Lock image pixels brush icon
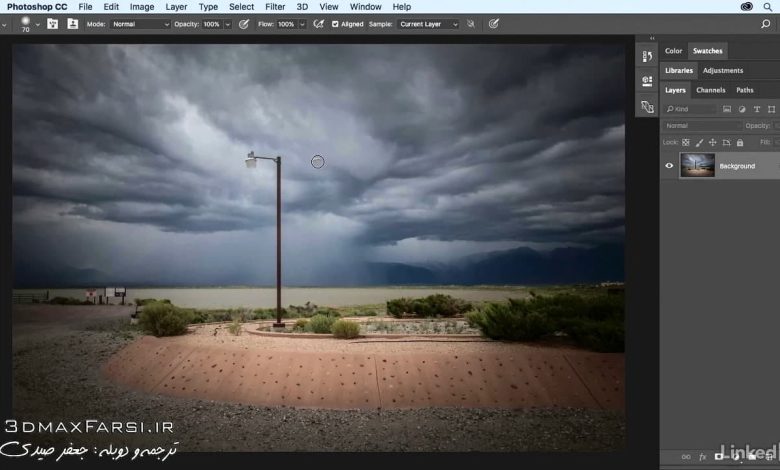780x470 pixels. (699, 143)
